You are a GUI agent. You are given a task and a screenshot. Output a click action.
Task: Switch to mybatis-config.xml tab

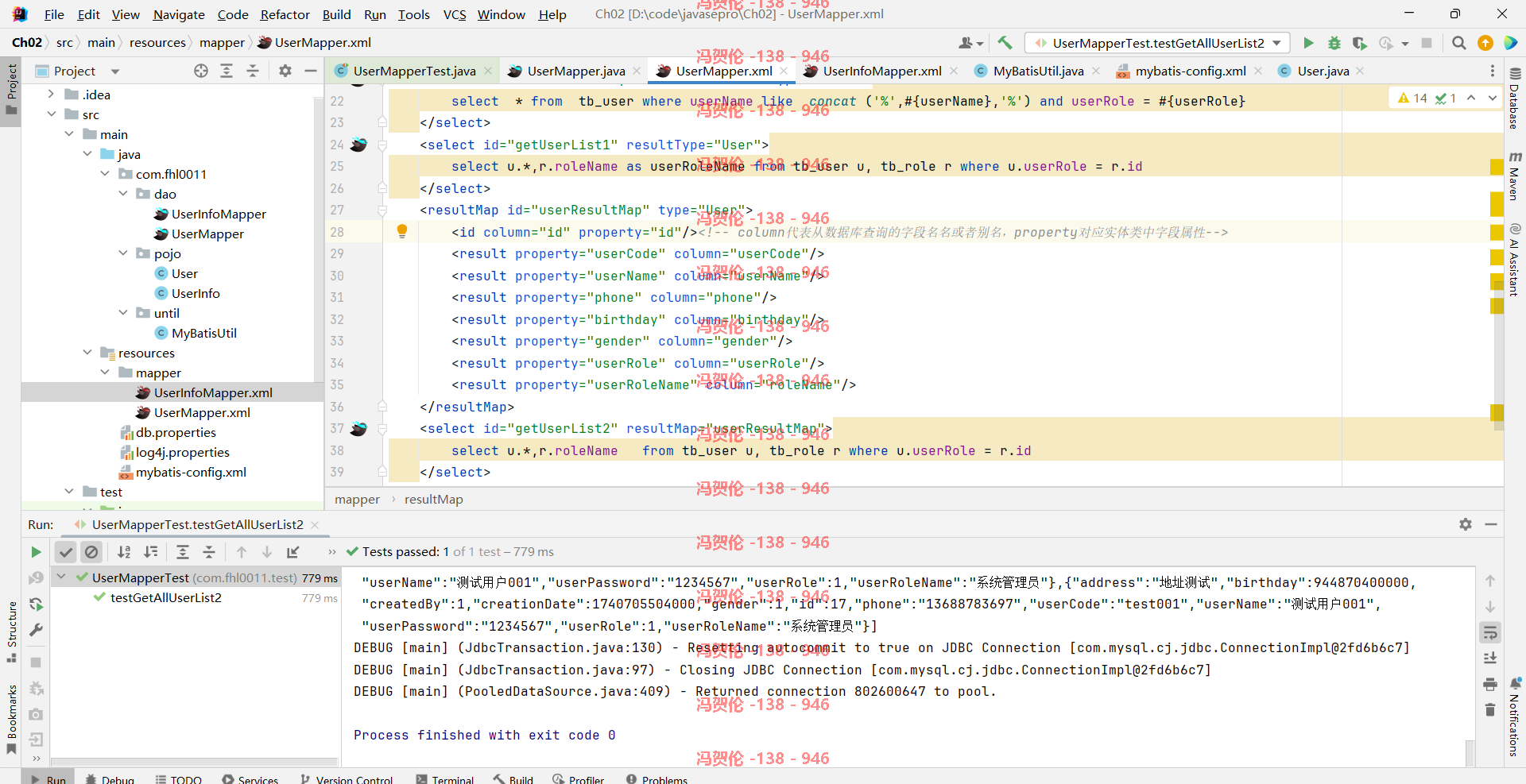[x=1190, y=71]
